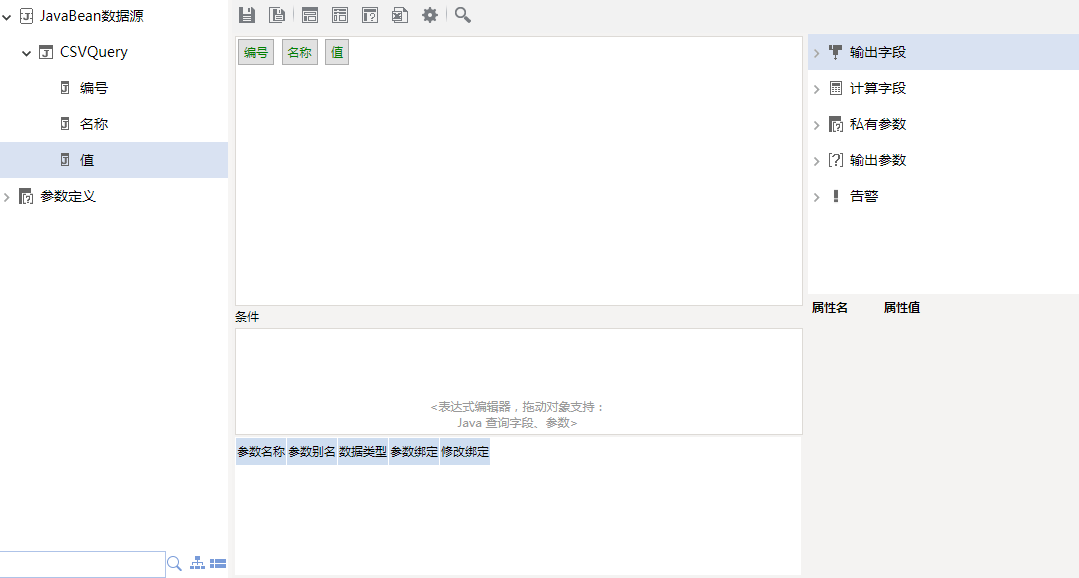Click the 计算字段 calculator icon
Screen dimensions: 1079x578
835,88
